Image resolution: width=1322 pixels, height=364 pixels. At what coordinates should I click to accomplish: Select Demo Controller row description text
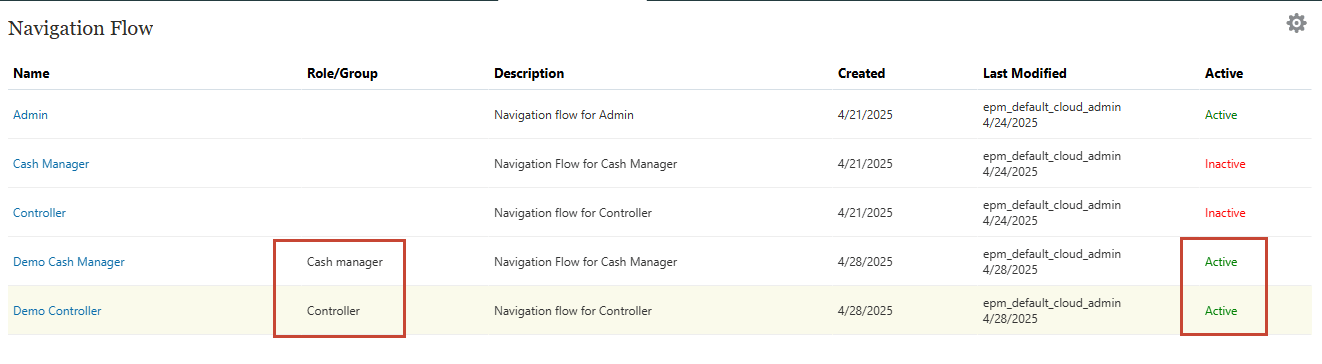pyautogui.click(x=573, y=311)
